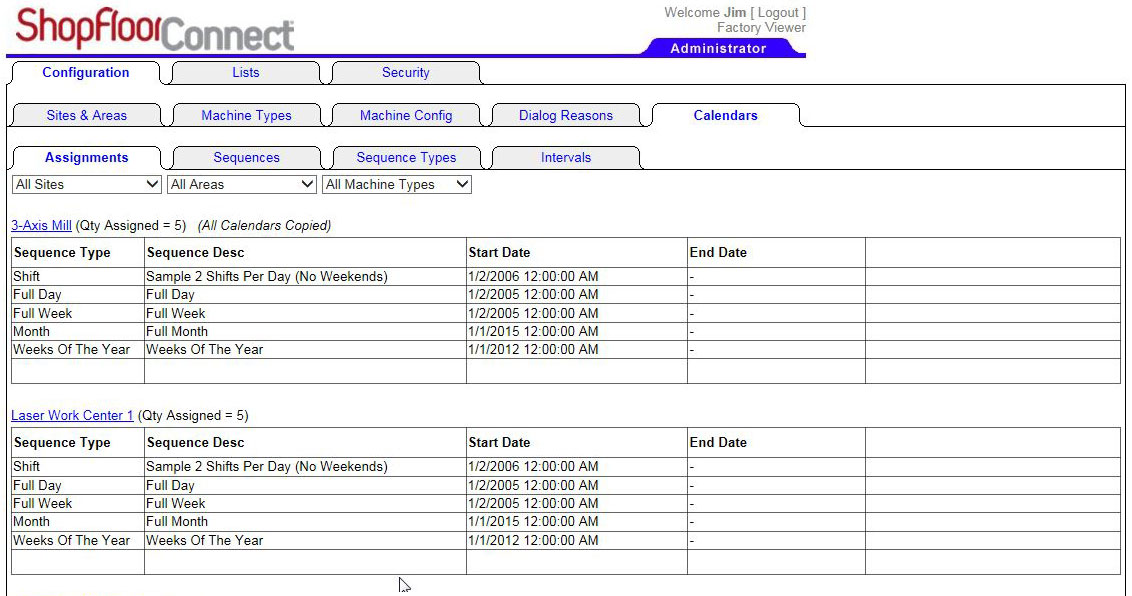Open the Machine Types tab
Viewport: 1132px width, 596px height.
click(246, 116)
